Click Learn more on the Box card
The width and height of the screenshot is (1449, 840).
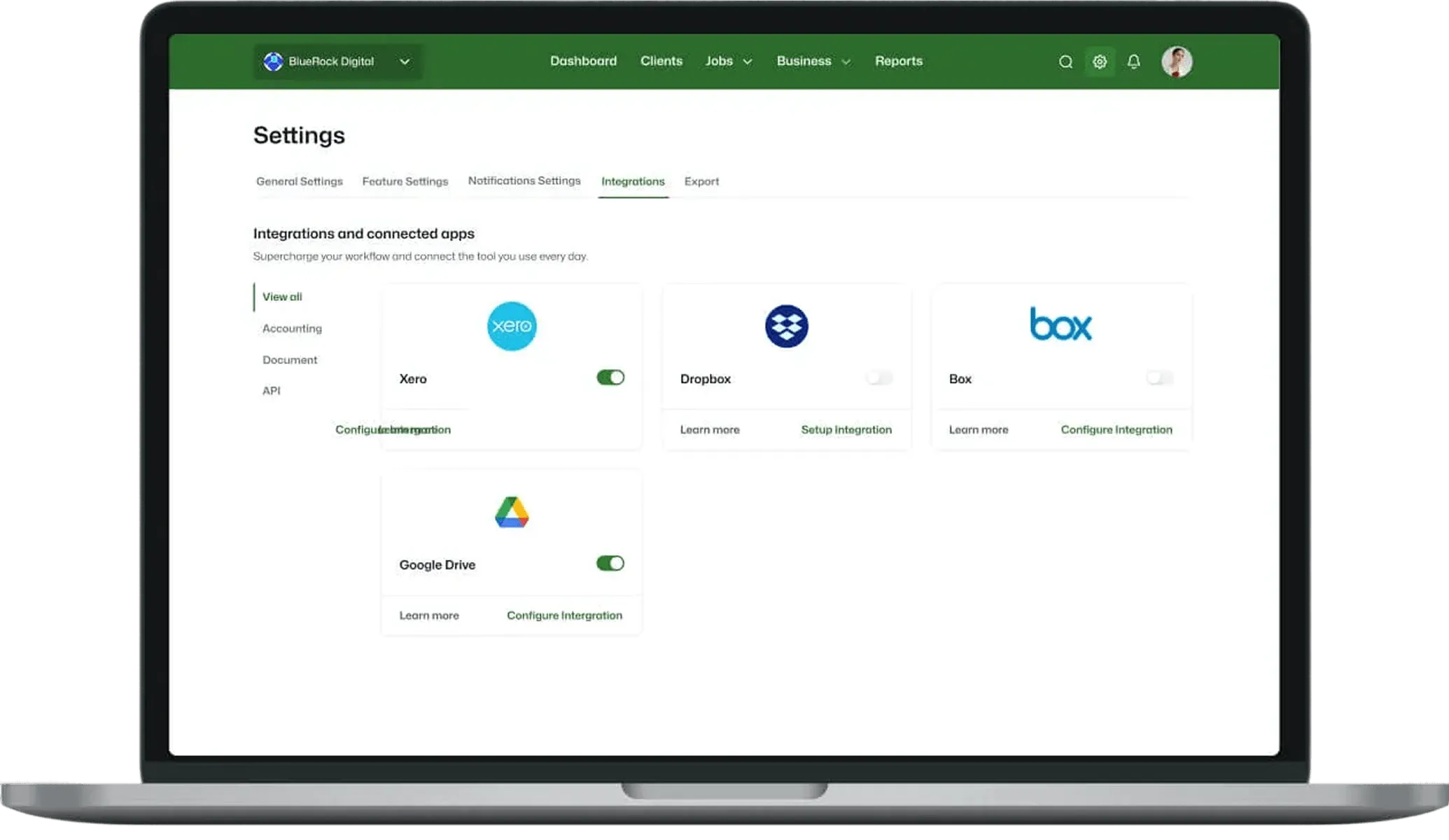979,430
